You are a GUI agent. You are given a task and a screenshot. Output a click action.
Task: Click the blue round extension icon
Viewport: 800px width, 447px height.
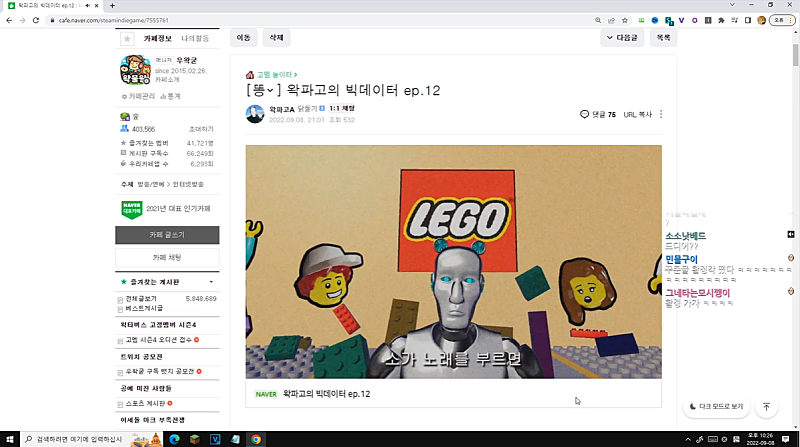click(x=655, y=20)
